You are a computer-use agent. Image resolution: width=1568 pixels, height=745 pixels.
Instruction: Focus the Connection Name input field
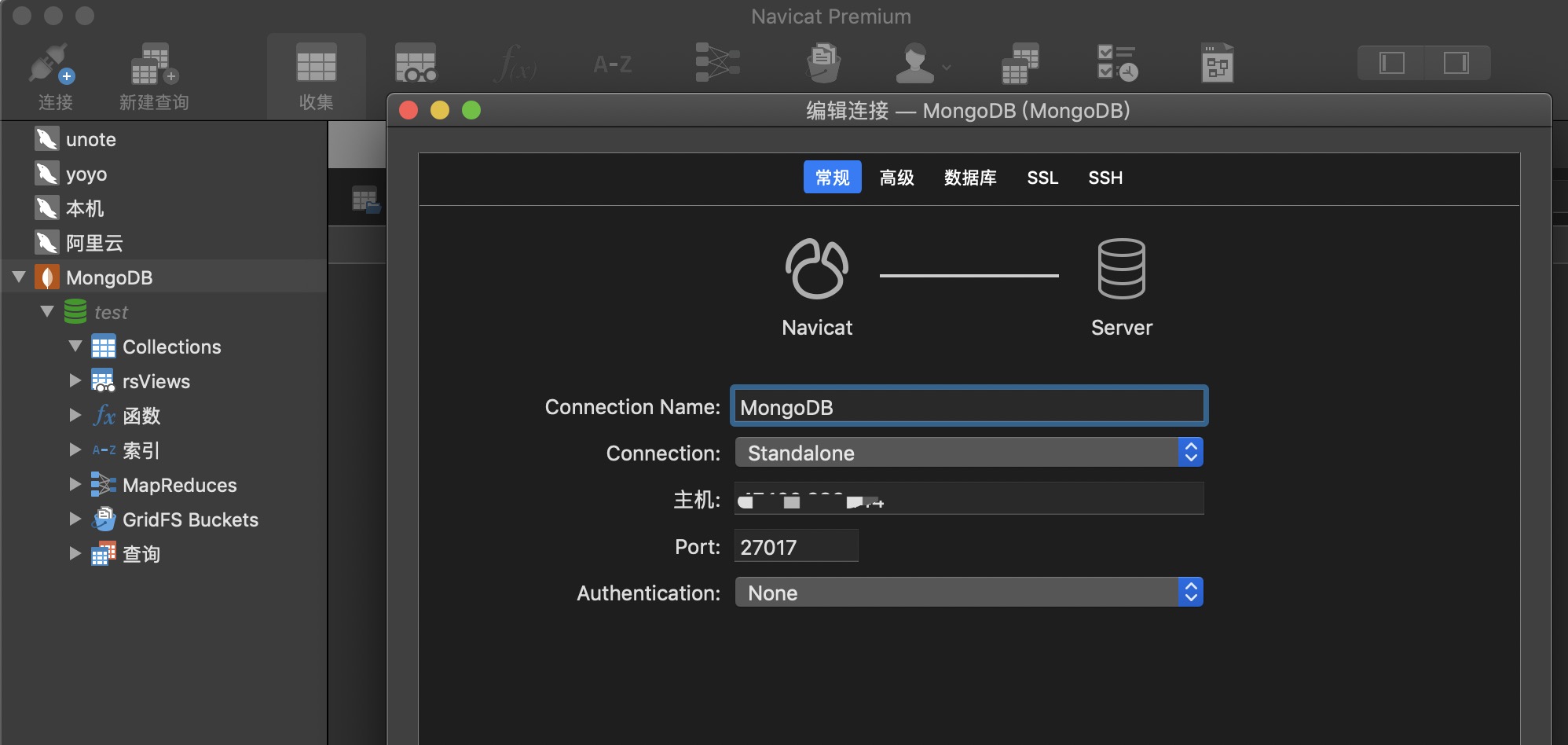click(969, 406)
